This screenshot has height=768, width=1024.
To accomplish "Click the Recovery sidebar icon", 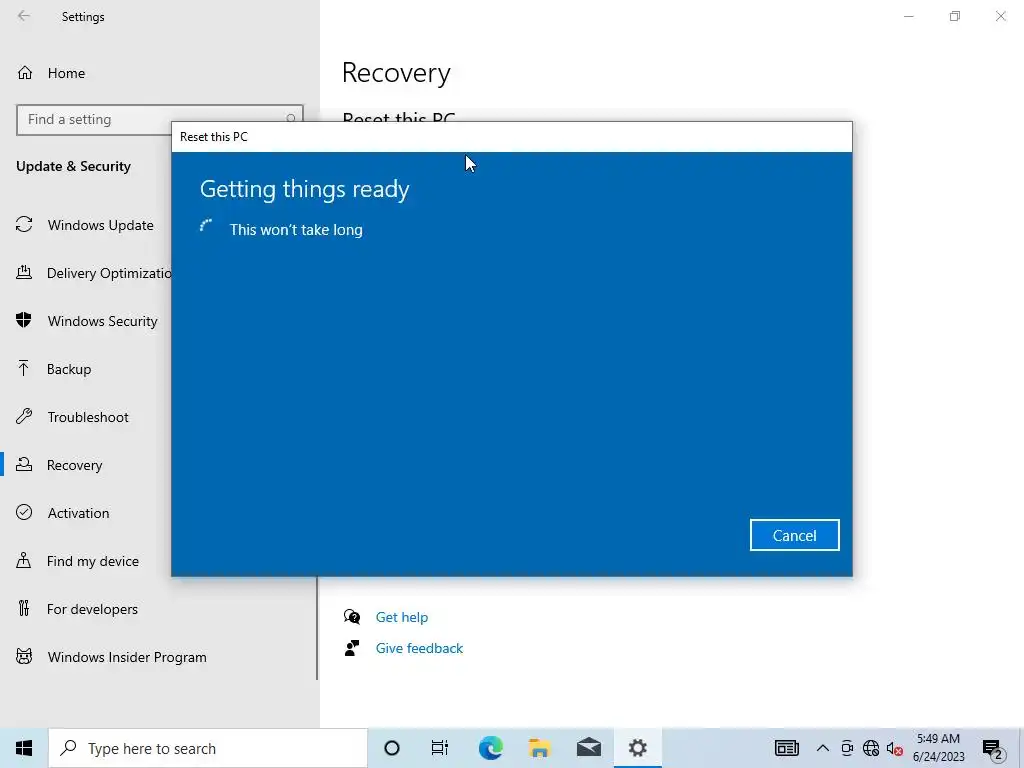I will pyautogui.click(x=24, y=464).
